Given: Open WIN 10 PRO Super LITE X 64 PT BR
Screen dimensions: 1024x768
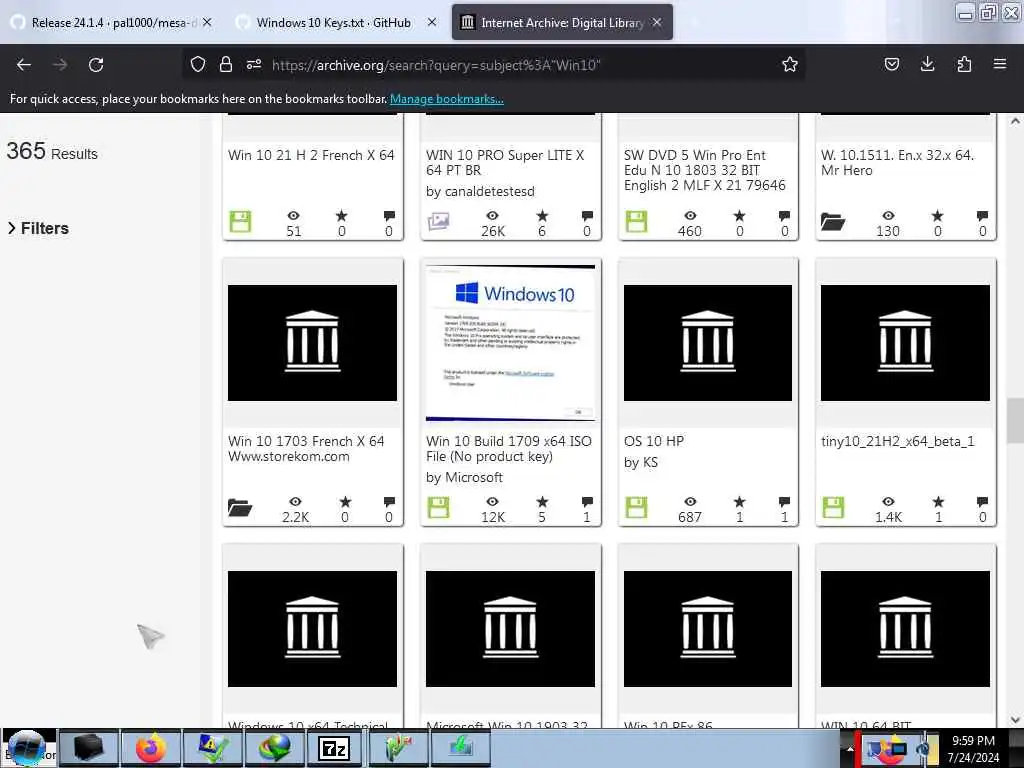Looking at the screenshot, I should (x=505, y=163).
